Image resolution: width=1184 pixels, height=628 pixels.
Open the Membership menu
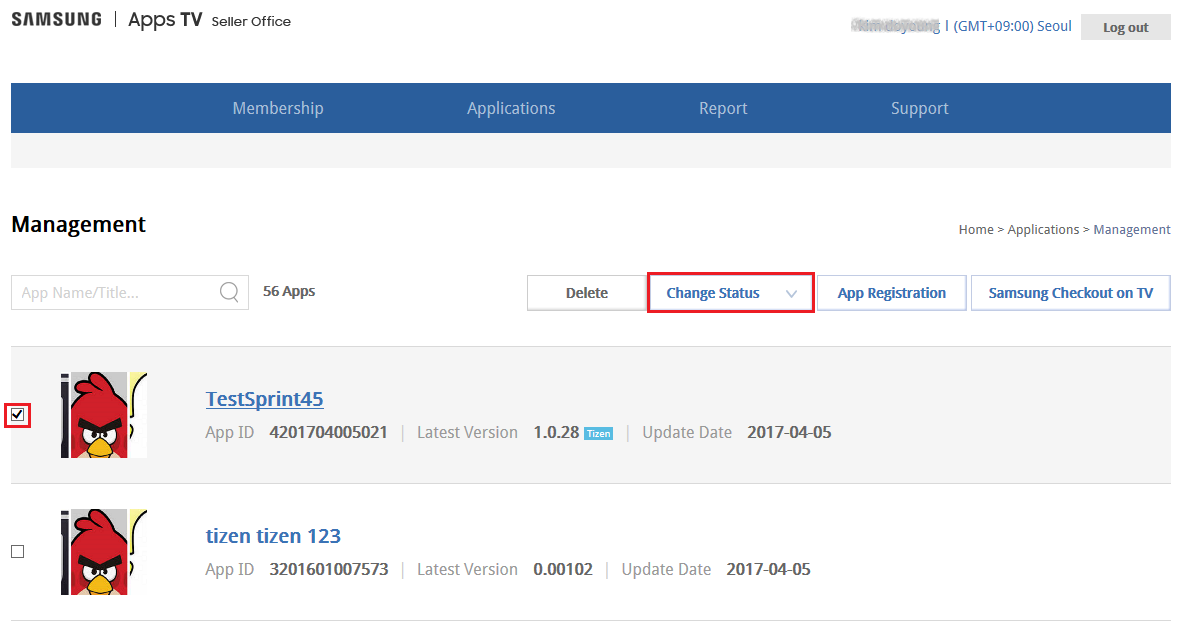pos(278,108)
